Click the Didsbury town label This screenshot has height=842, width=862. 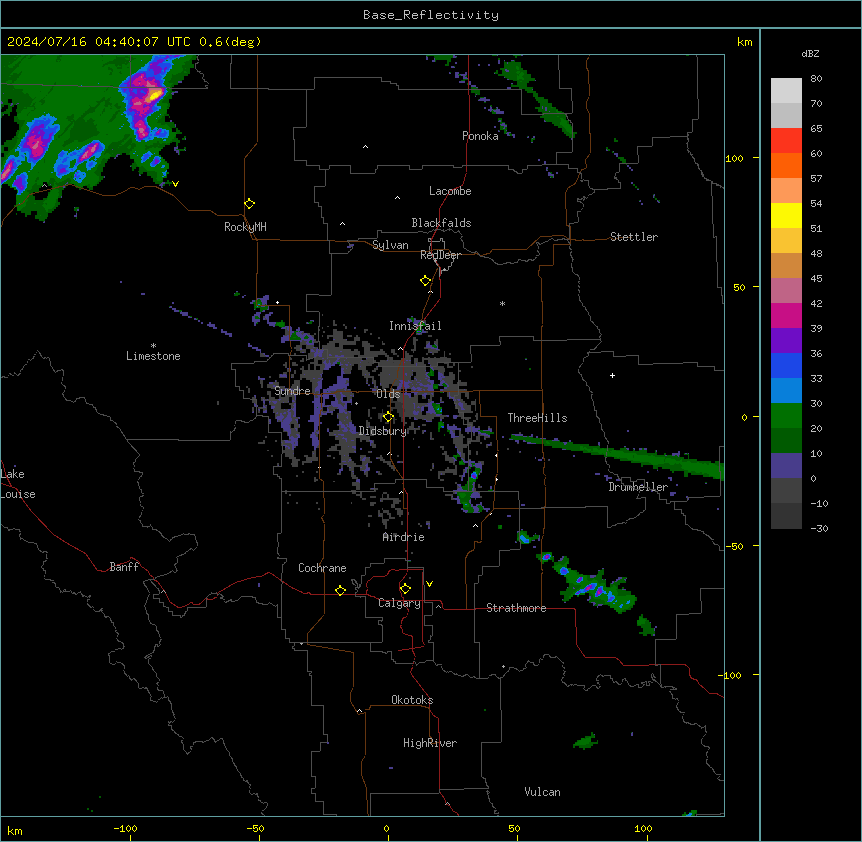[383, 431]
